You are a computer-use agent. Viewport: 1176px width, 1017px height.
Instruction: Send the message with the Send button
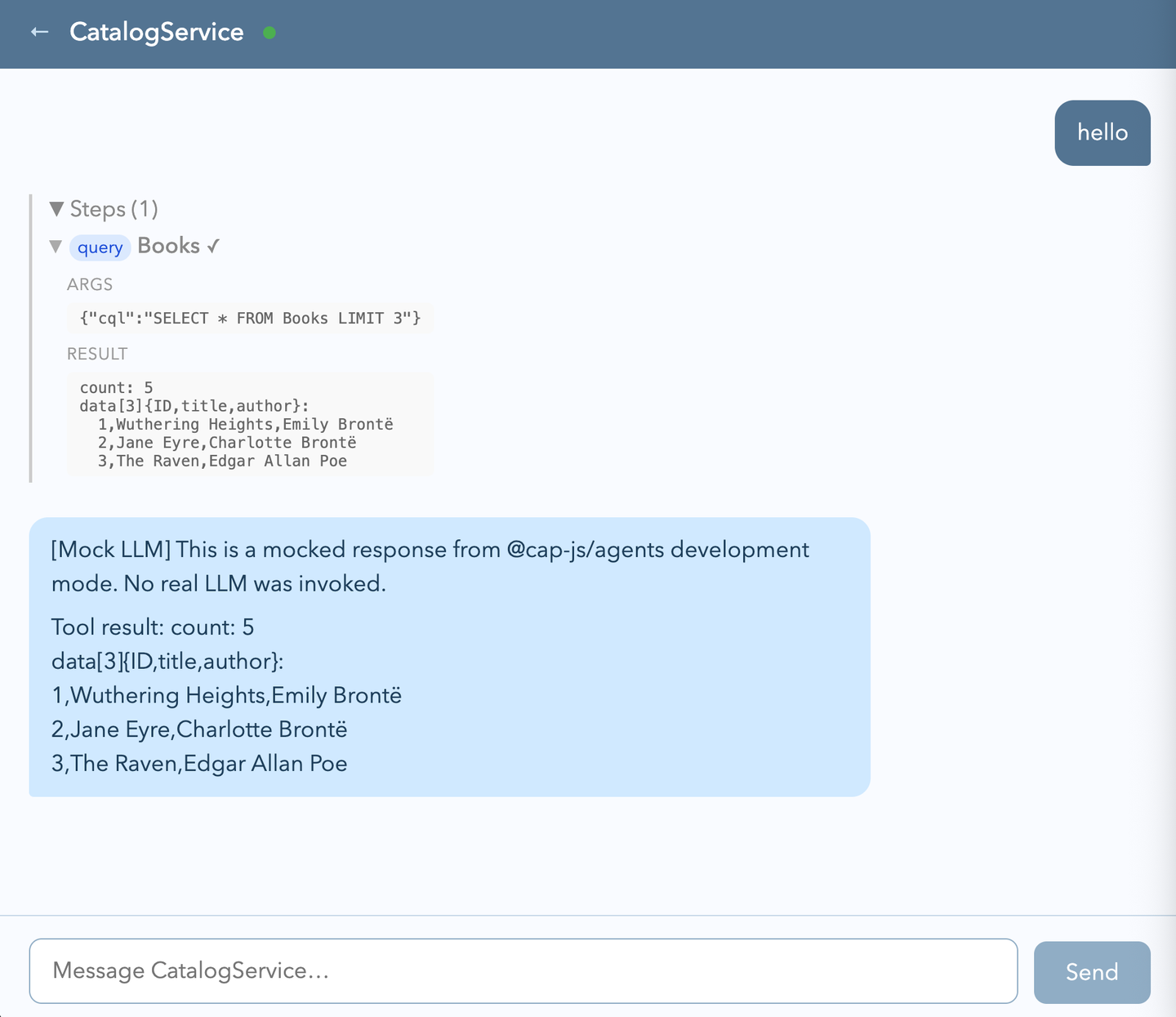(x=1092, y=972)
